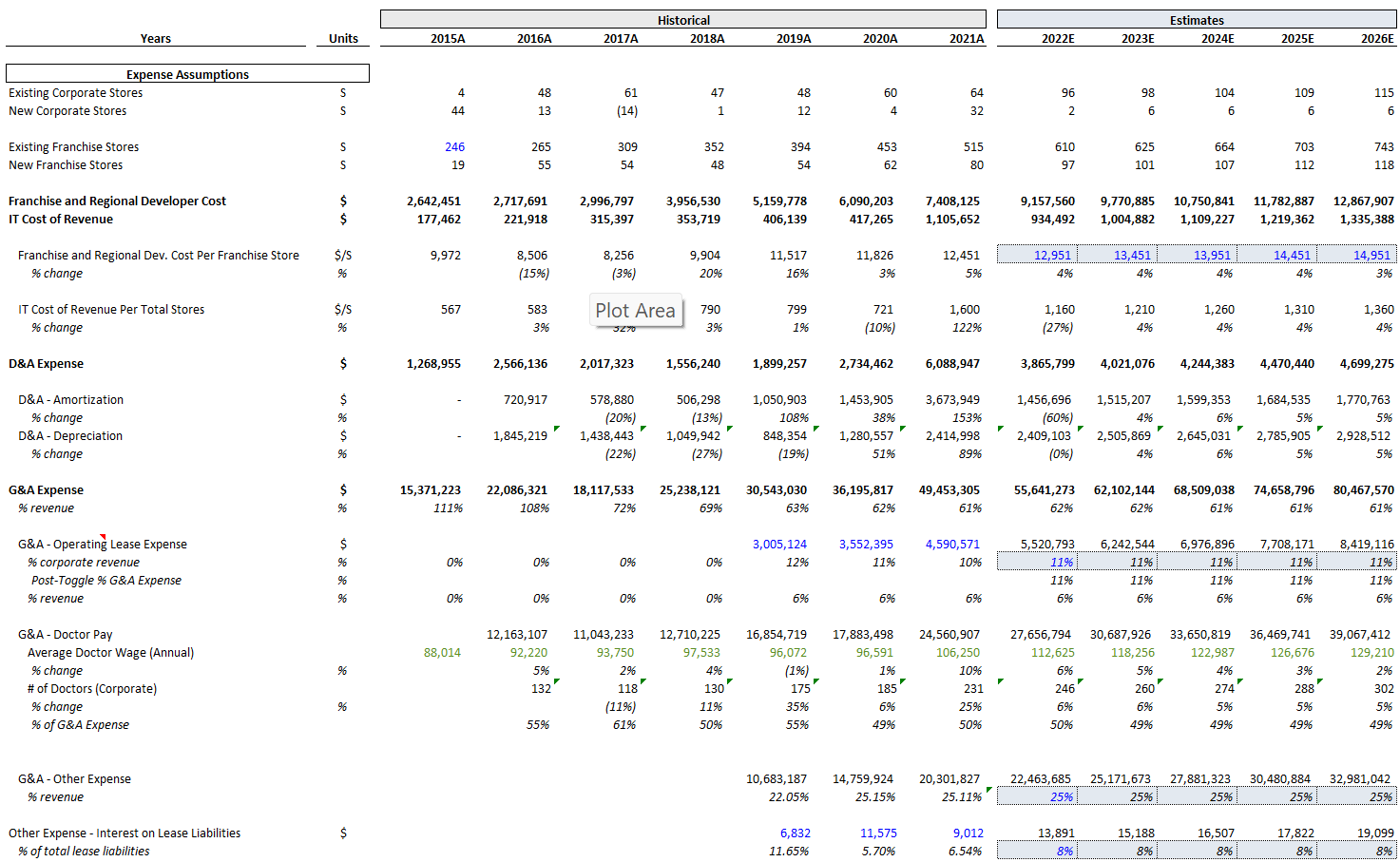Click the New Corporate Stores row label
Screen dimensions: 1400x862
(x=67, y=110)
